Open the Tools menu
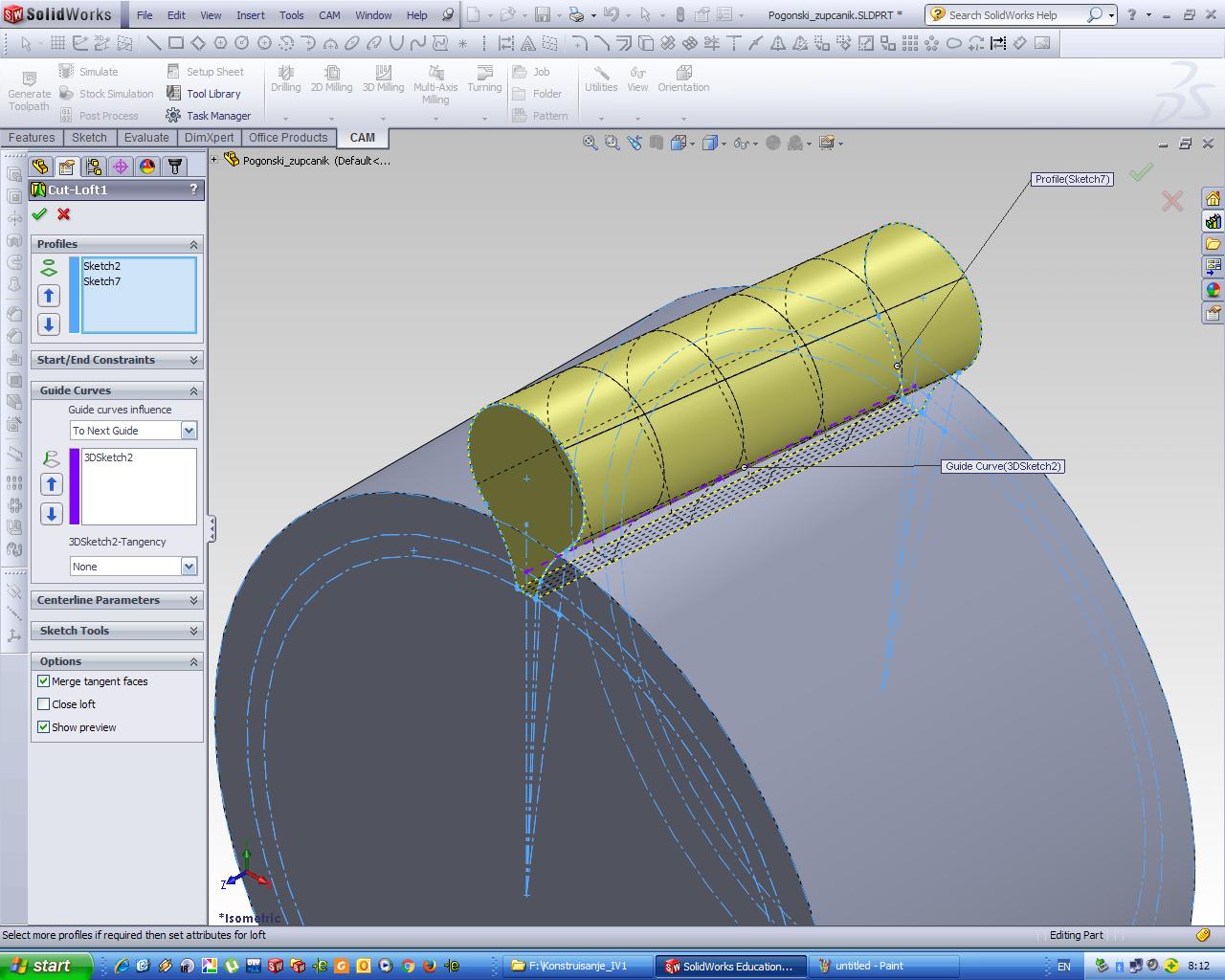 click(x=292, y=15)
